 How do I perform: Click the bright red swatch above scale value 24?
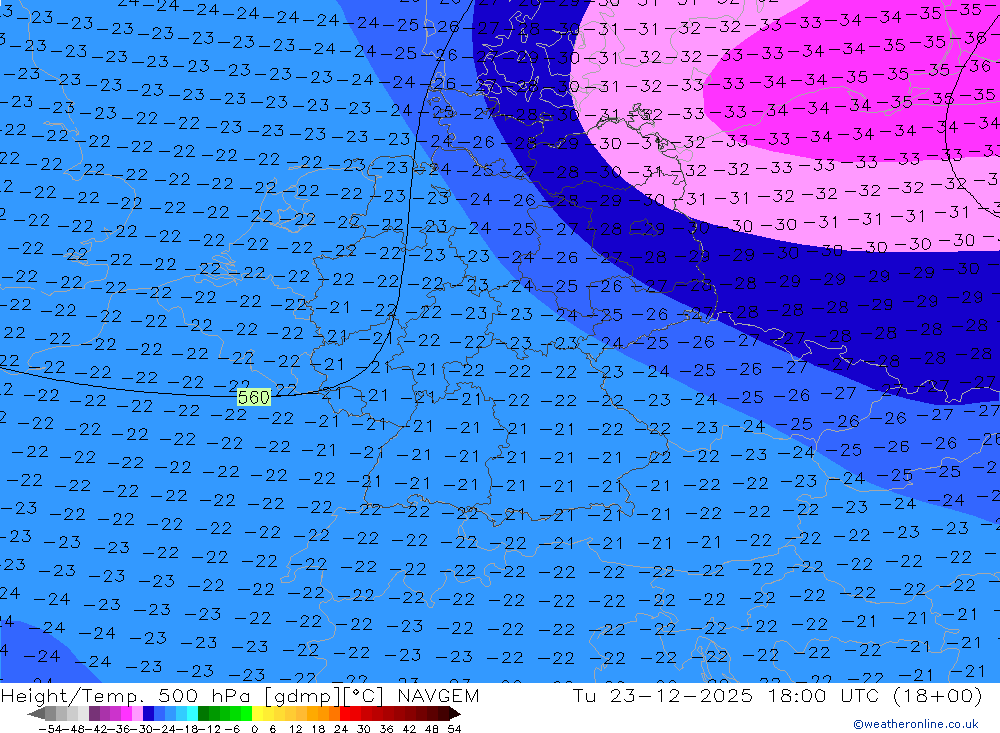pos(345,713)
